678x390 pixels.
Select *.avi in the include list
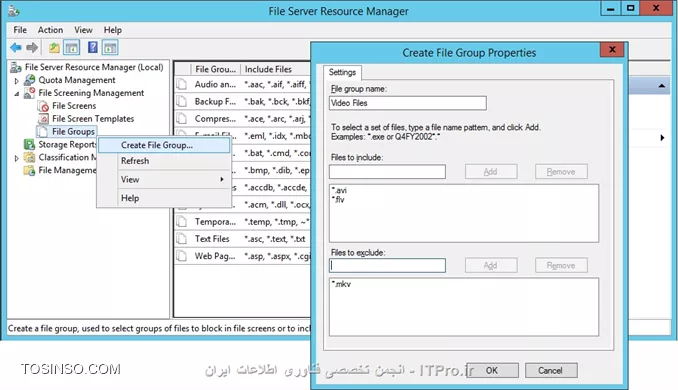(x=339, y=190)
